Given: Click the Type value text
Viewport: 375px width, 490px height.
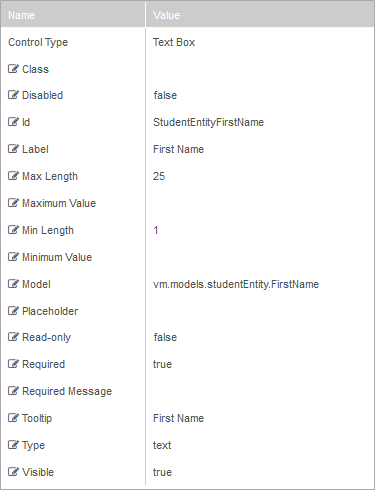Looking at the screenshot, I should [x=162, y=445].
